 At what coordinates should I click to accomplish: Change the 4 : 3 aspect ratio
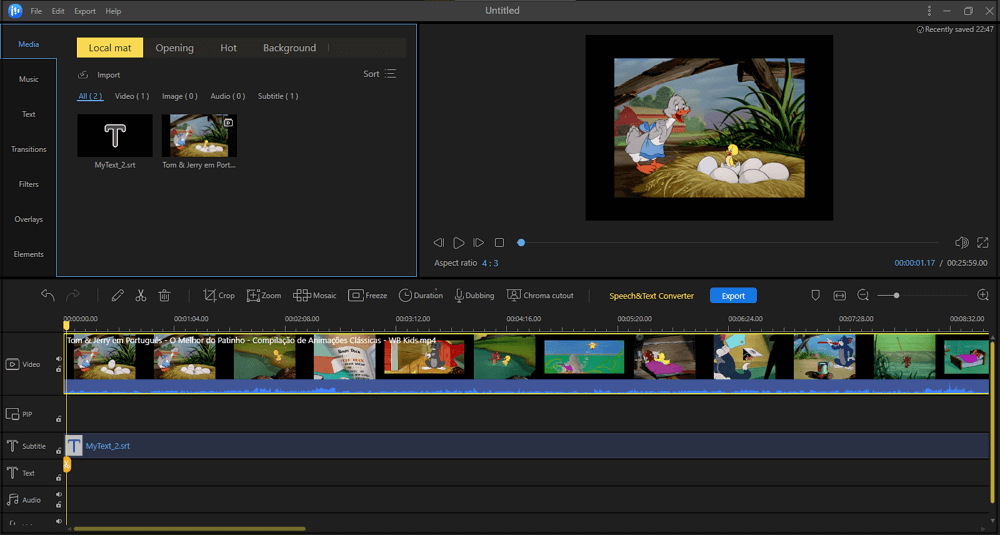[x=490, y=263]
